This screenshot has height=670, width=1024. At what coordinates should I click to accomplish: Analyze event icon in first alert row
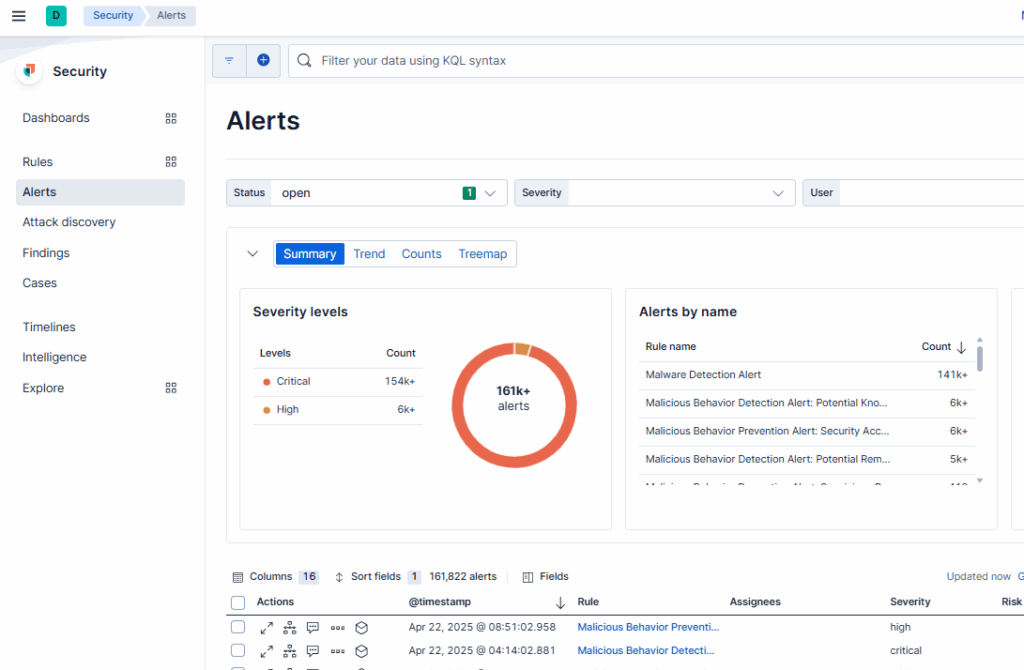289,628
